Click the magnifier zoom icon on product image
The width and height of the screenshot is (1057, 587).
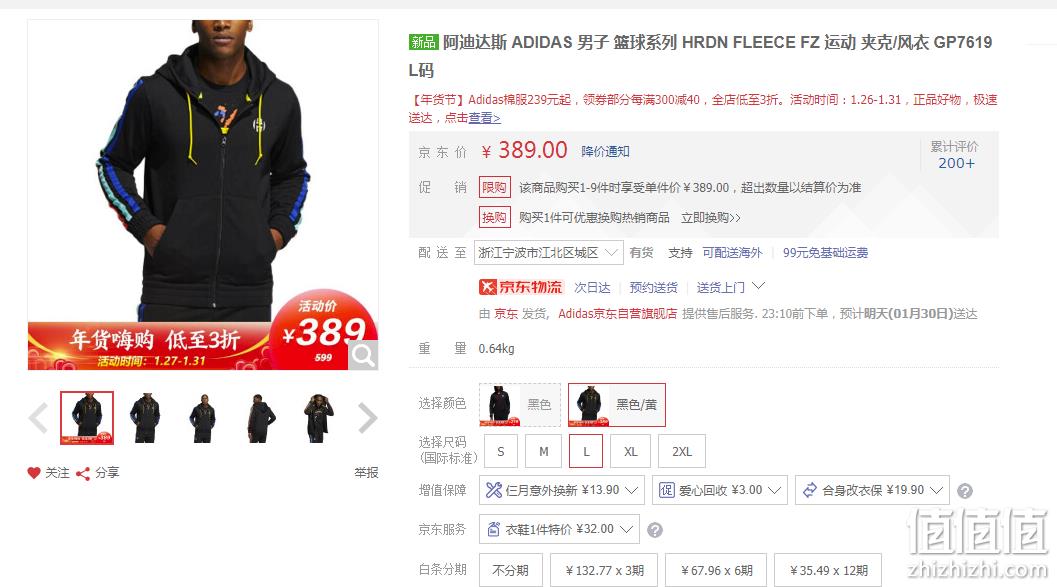click(363, 355)
